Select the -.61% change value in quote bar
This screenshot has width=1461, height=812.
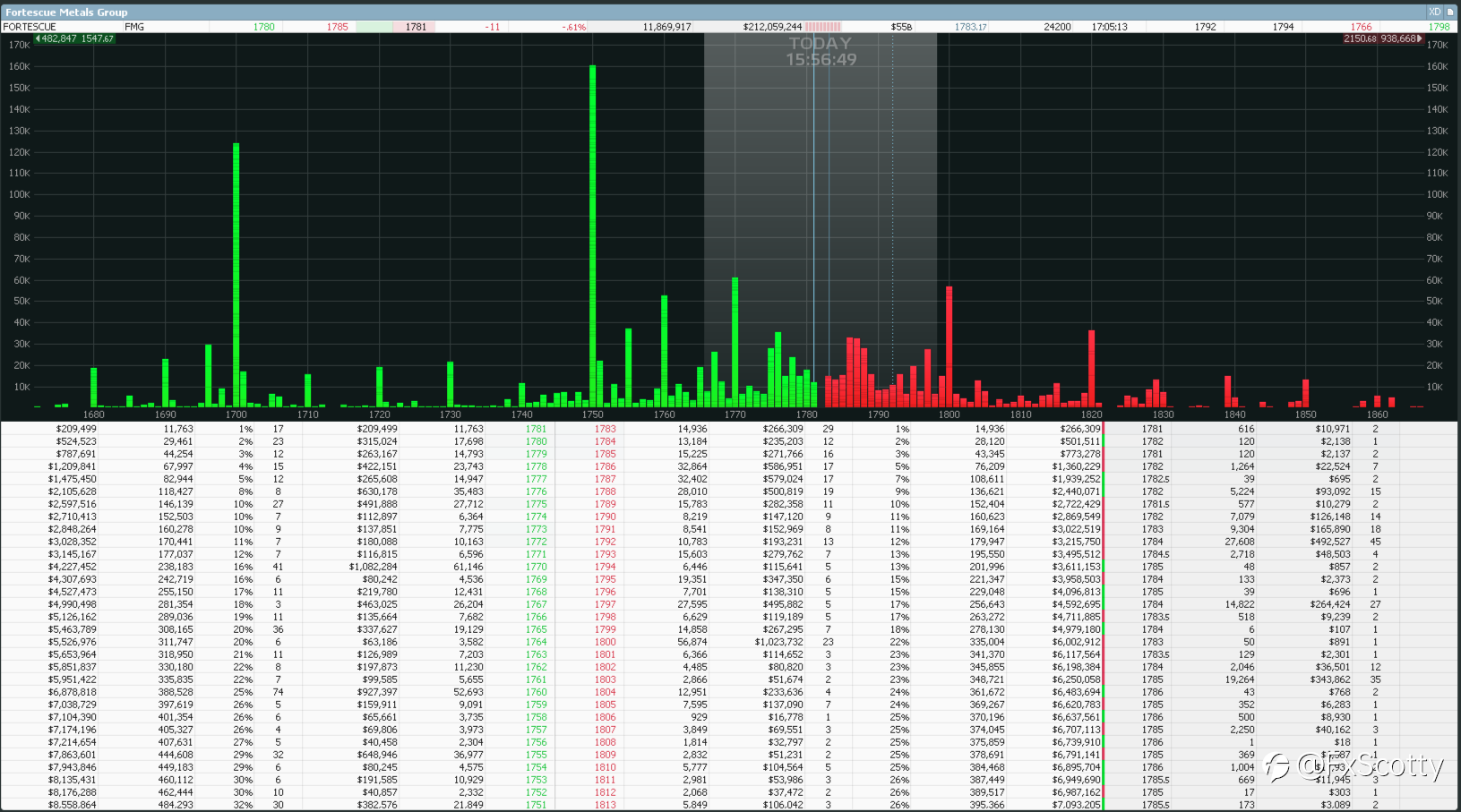[573, 27]
